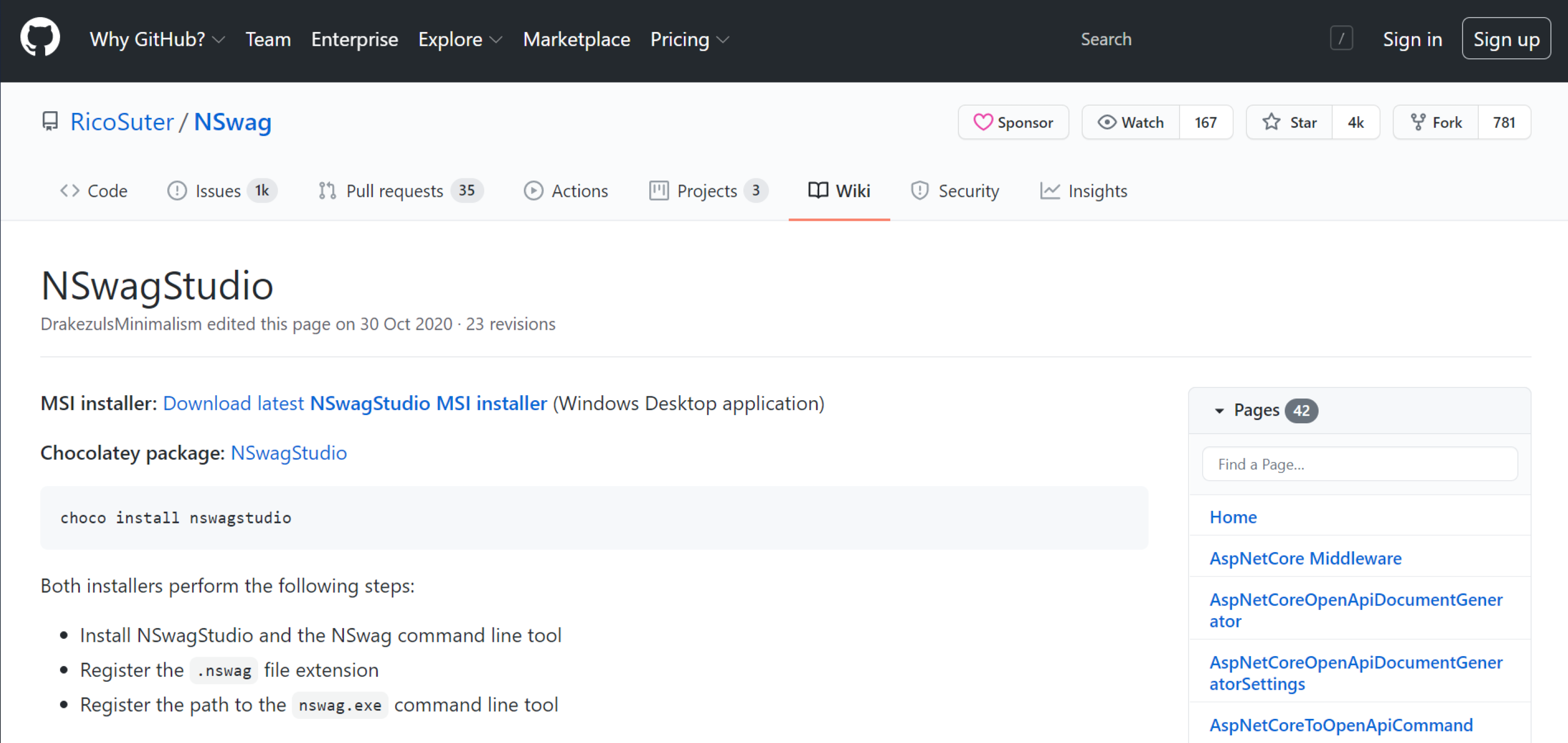This screenshot has height=743, width=1568.
Task: Click the Issues circle icon
Action: [177, 190]
